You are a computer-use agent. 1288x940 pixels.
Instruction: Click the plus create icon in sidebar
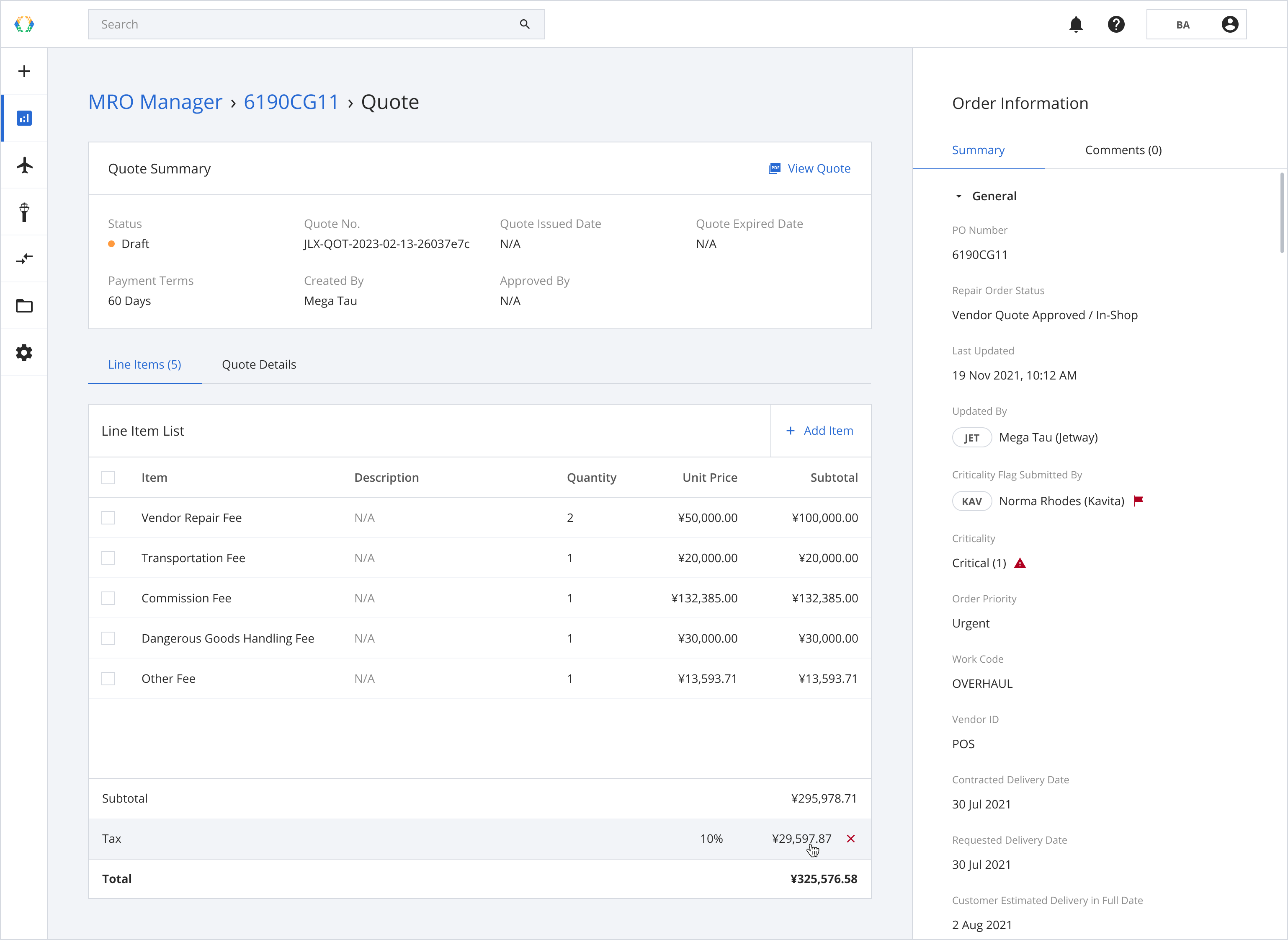[x=24, y=71]
